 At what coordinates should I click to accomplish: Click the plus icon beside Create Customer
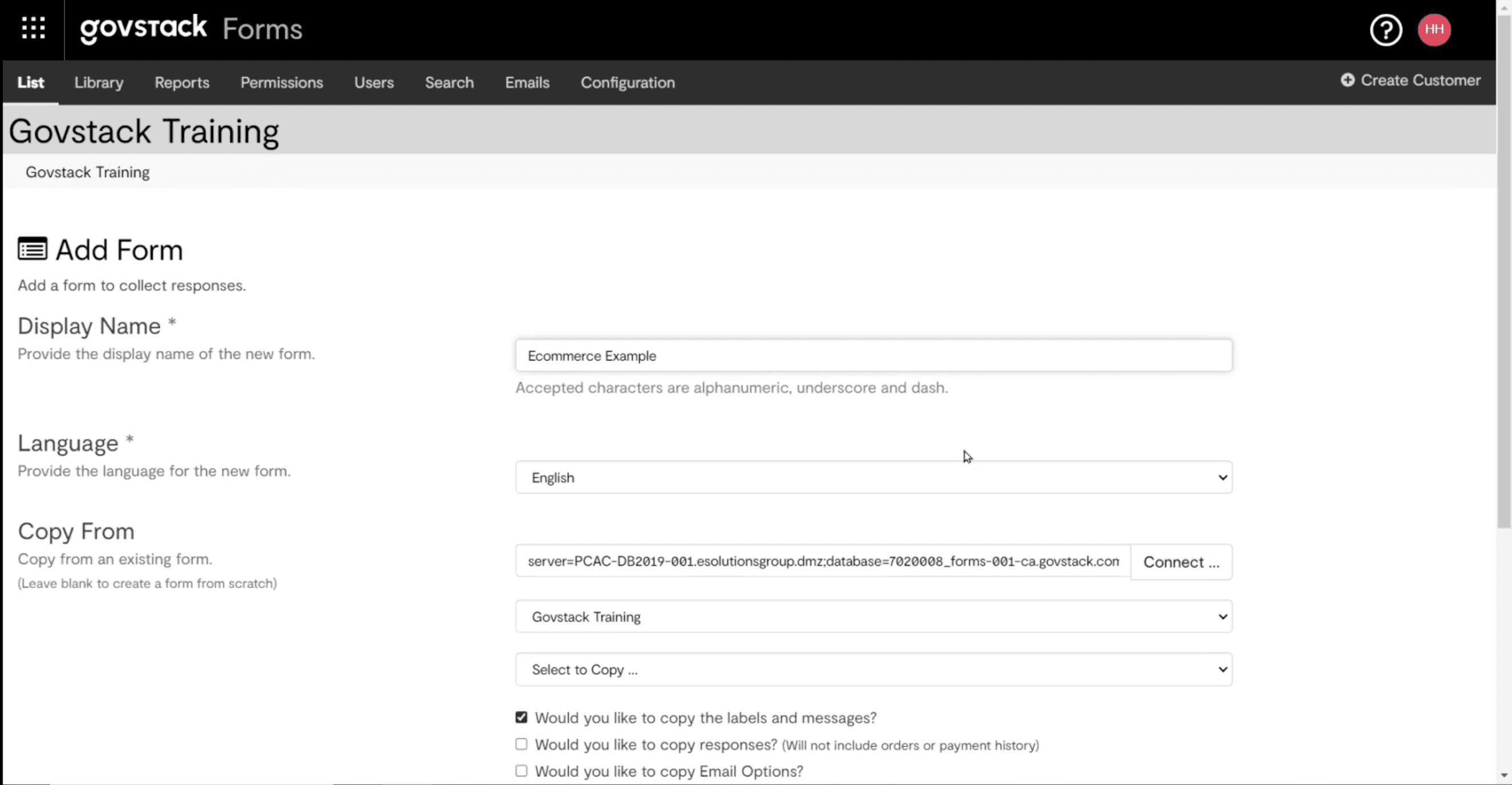point(1347,80)
